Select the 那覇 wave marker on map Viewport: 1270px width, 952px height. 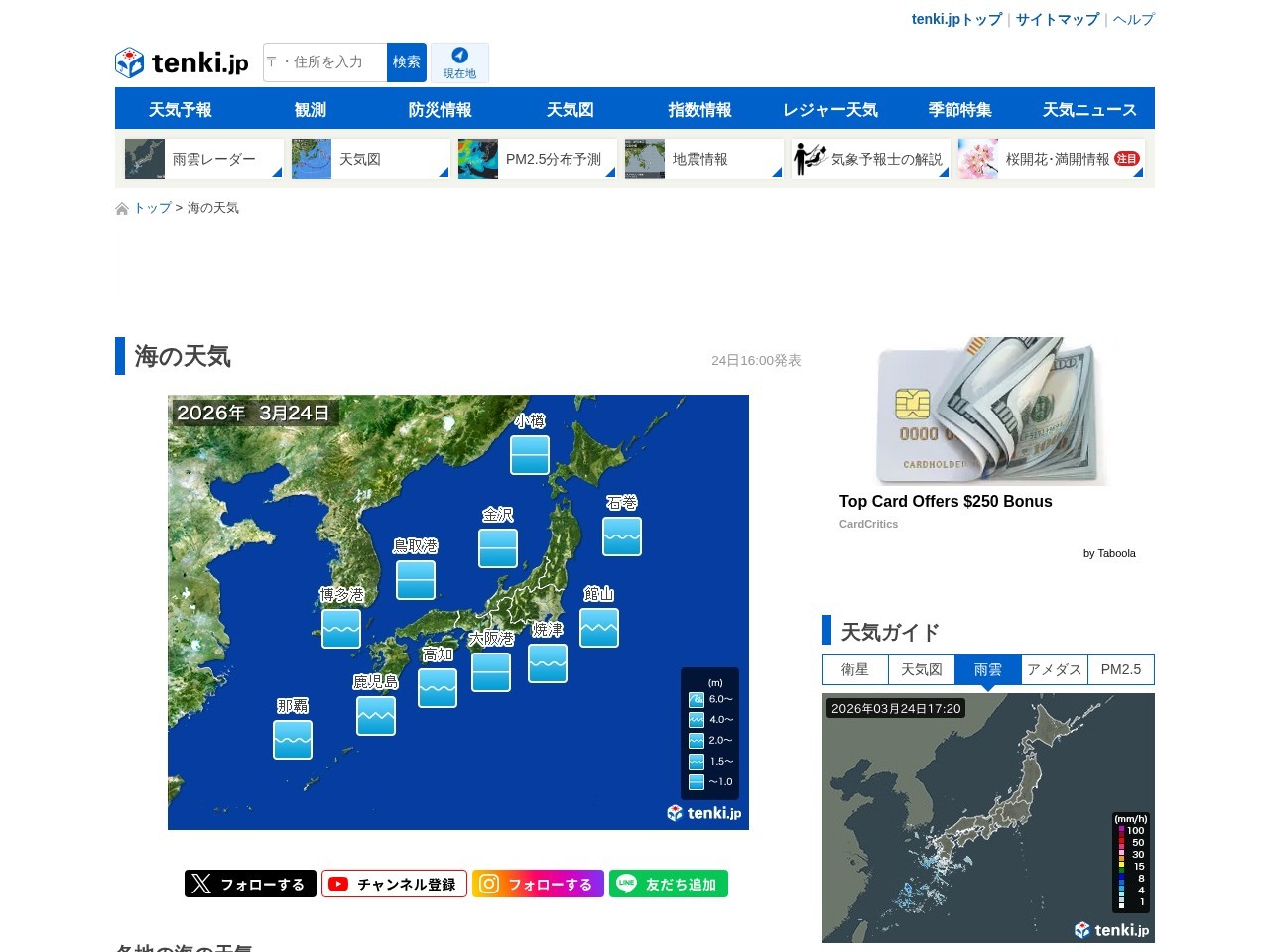coord(293,740)
